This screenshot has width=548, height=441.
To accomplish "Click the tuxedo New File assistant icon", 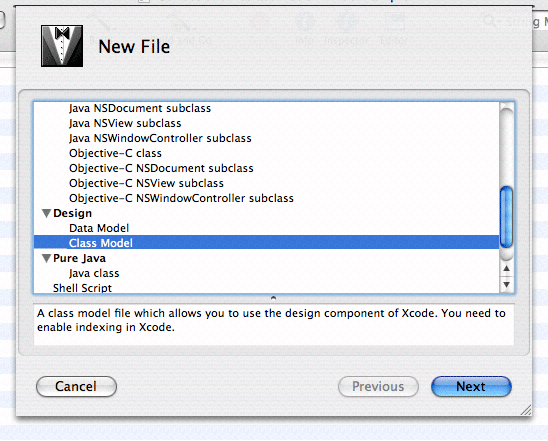I will pyautogui.click(x=62, y=46).
